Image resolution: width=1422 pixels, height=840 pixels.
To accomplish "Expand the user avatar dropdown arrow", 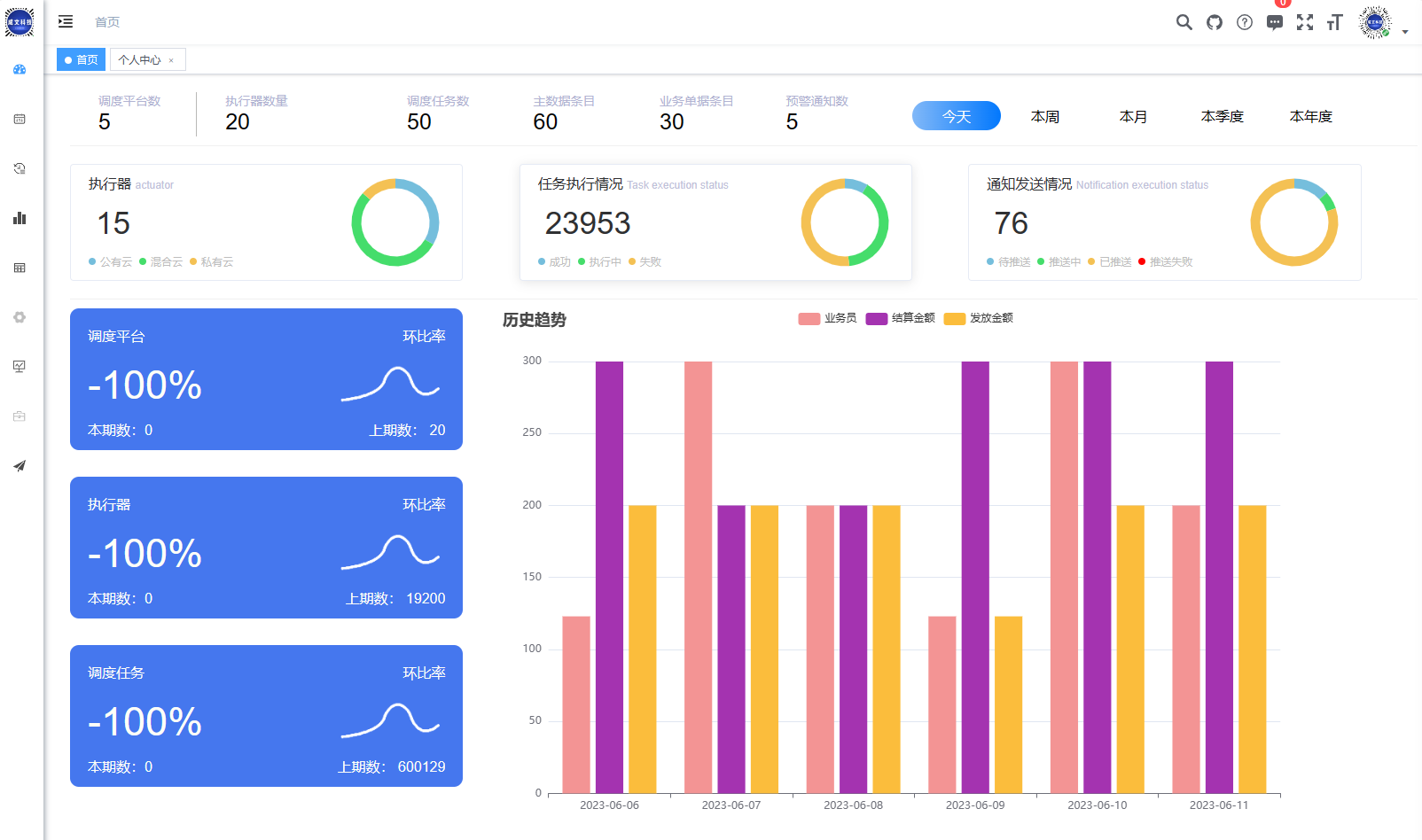I will (x=1405, y=32).
